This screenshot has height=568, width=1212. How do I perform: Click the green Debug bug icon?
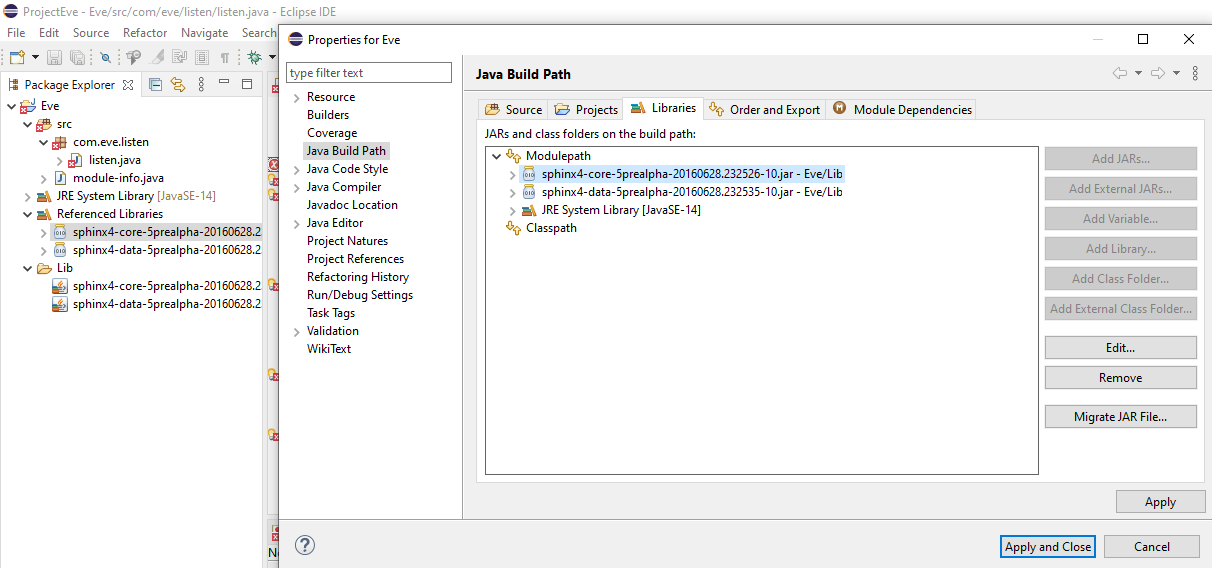[x=254, y=58]
